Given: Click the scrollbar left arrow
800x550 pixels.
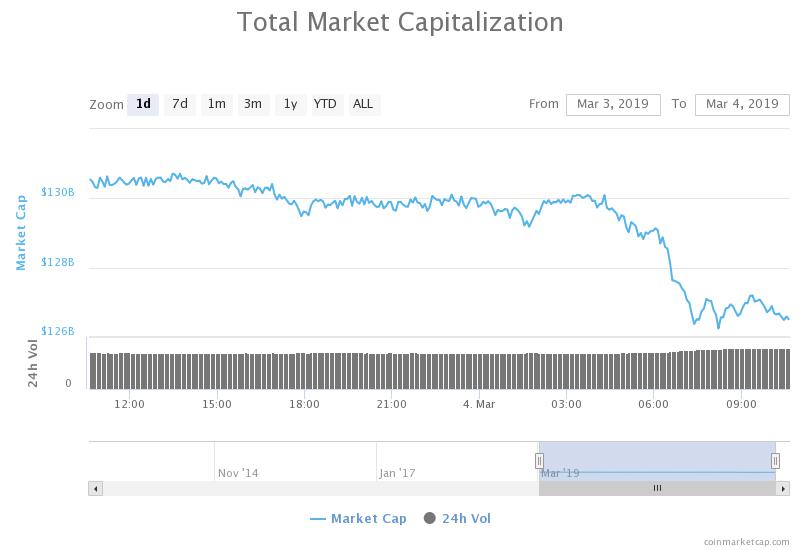Looking at the screenshot, I should pyautogui.click(x=96, y=488).
